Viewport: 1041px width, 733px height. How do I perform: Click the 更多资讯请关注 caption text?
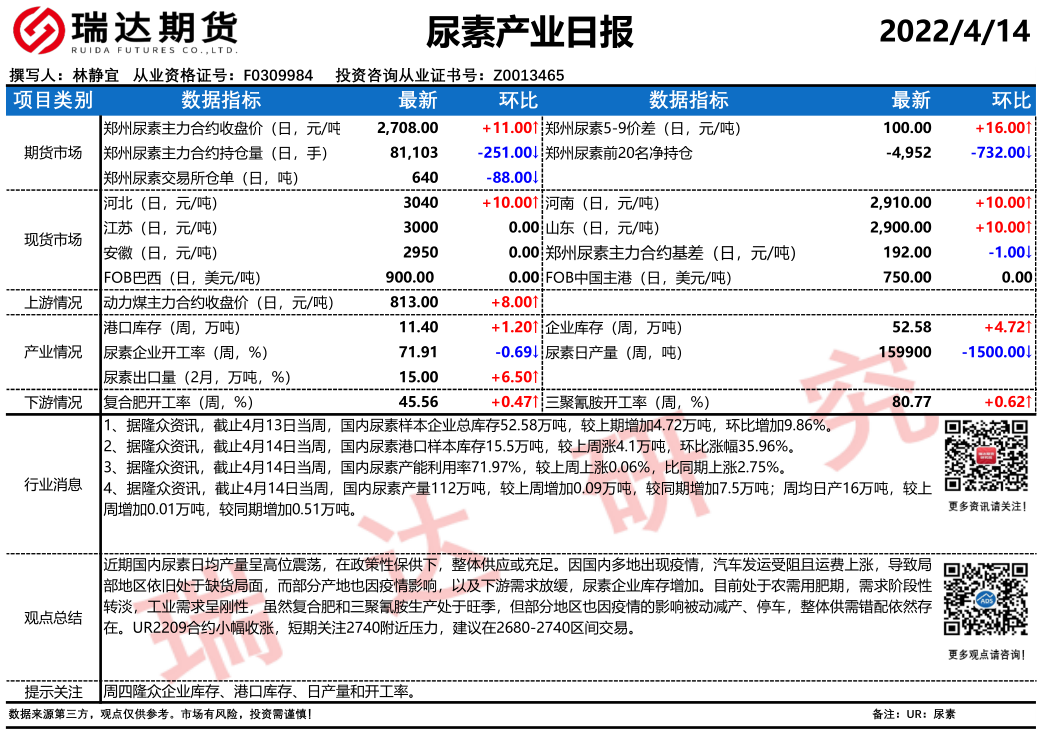985,507
